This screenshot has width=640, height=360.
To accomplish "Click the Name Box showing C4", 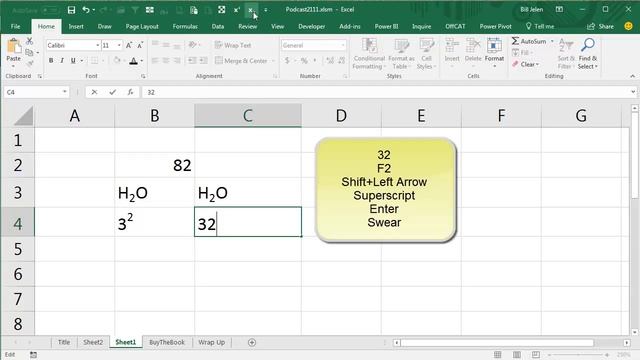I will coord(36,92).
